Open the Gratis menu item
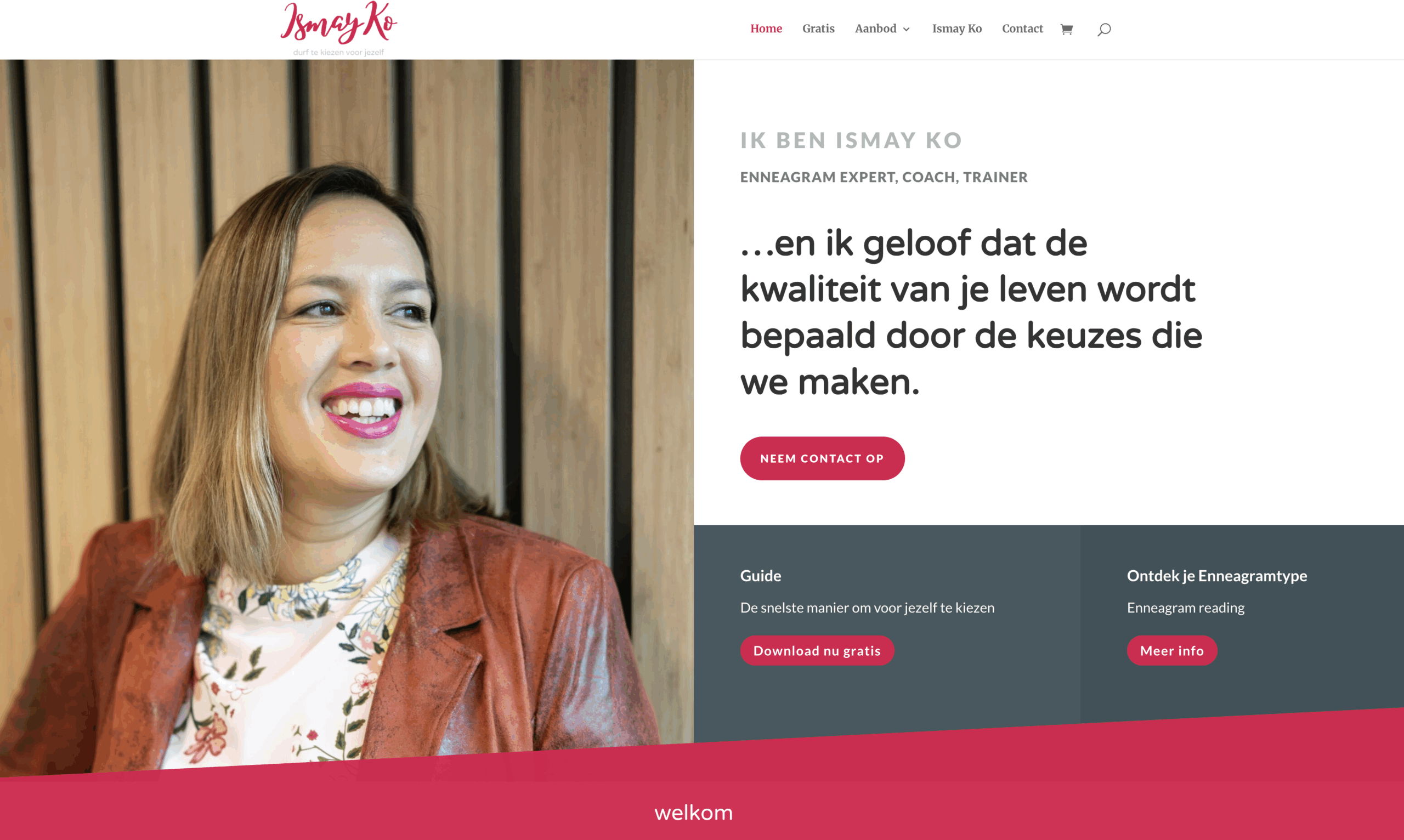1404x840 pixels. coord(818,29)
